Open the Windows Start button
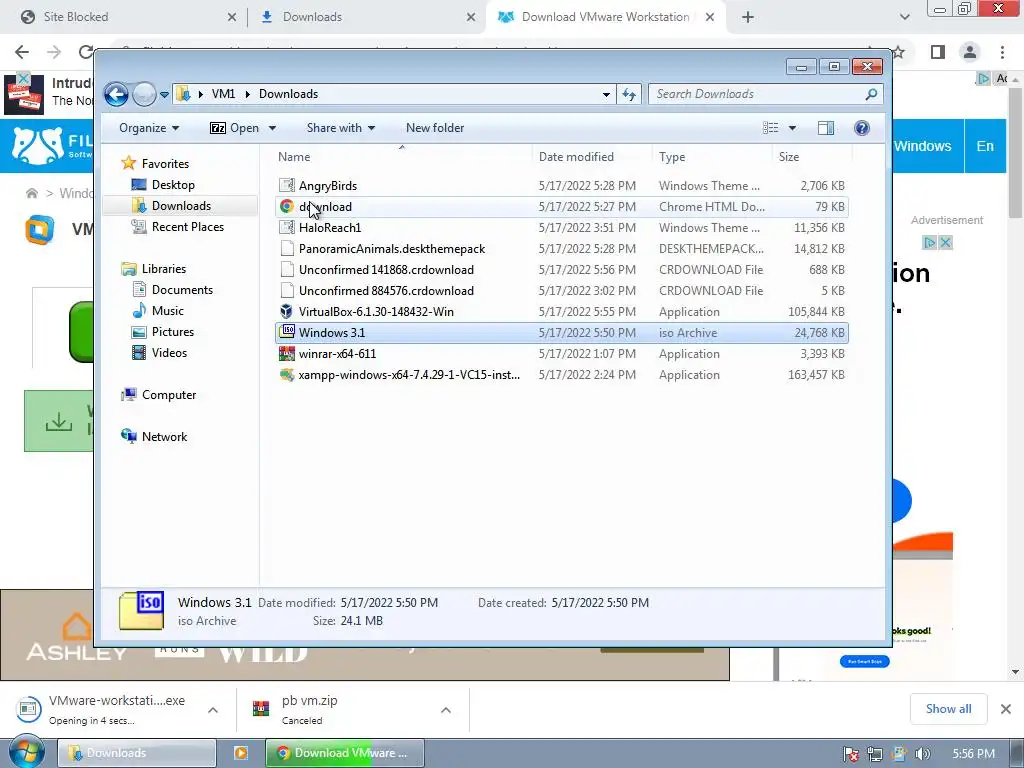This screenshot has width=1024, height=768. pyautogui.click(x=26, y=752)
